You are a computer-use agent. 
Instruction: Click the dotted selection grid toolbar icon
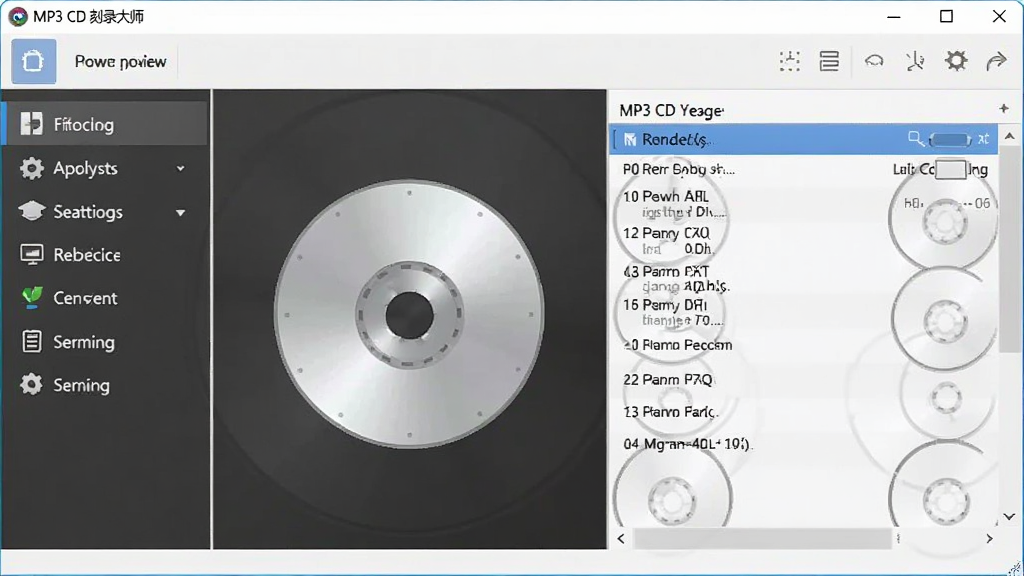(x=790, y=61)
